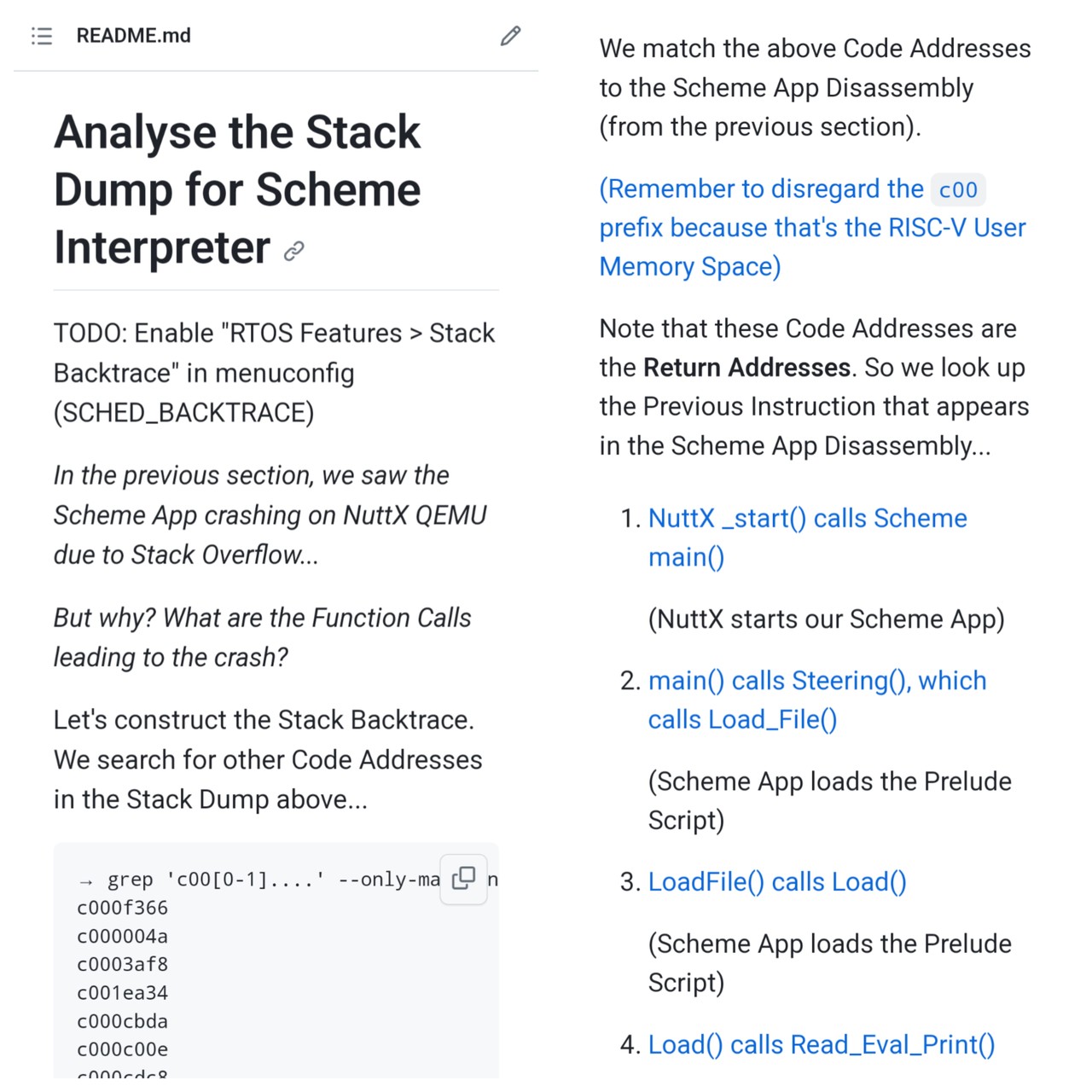Screen dimensions: 1092x1092
Task: Click address c0003af8 in the code block
Action: (x=122, y=964)
